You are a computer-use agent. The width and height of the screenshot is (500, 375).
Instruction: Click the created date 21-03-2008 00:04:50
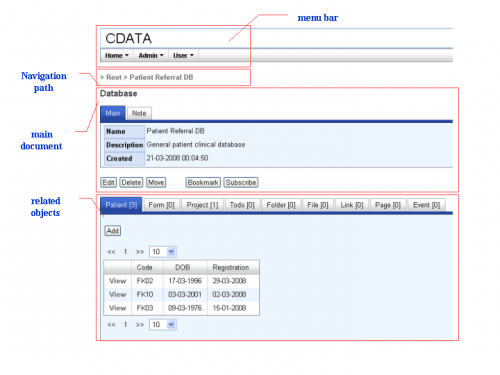click(177, 158)
